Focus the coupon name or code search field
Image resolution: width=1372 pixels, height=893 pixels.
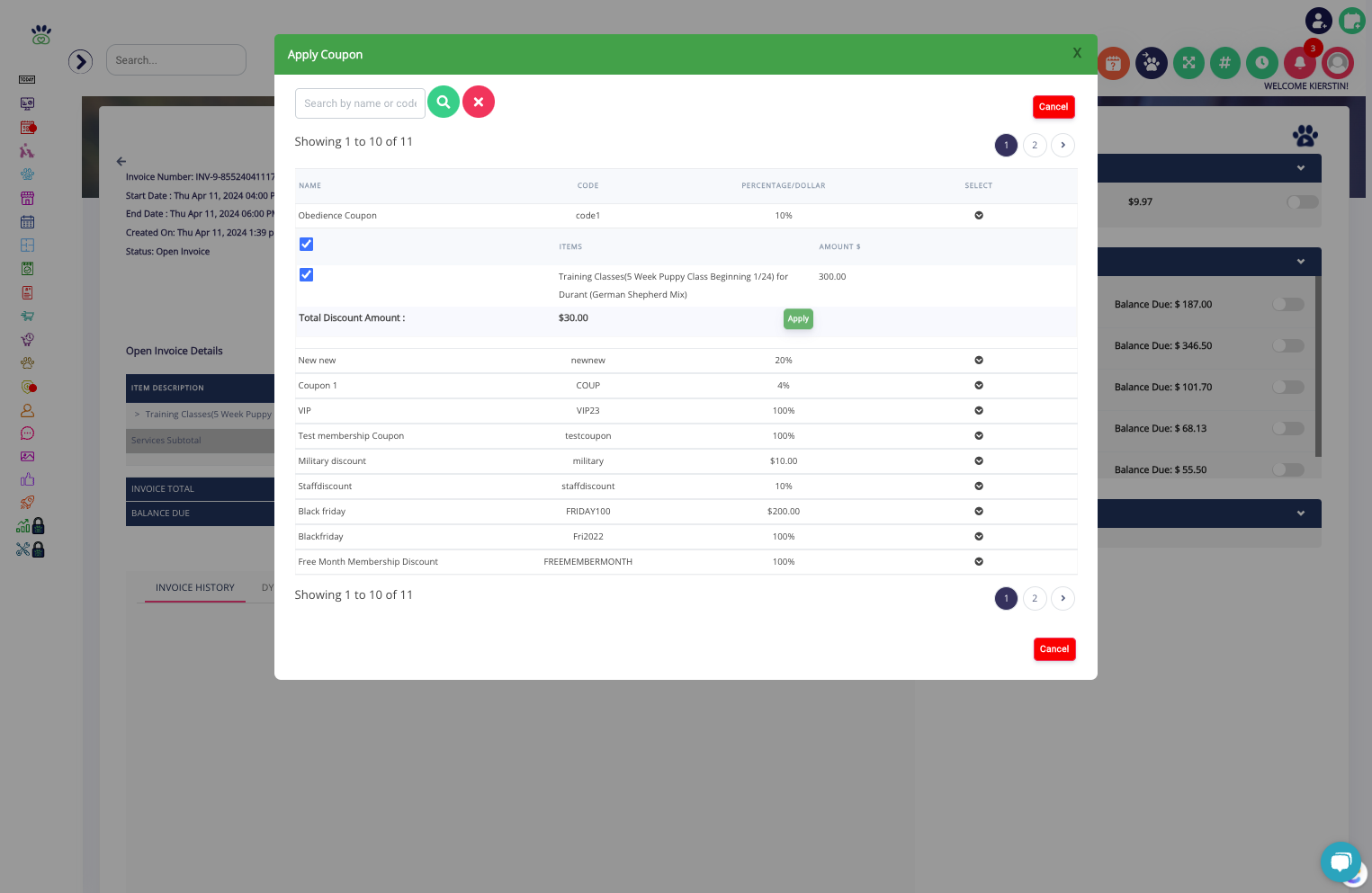pos(360,103)
